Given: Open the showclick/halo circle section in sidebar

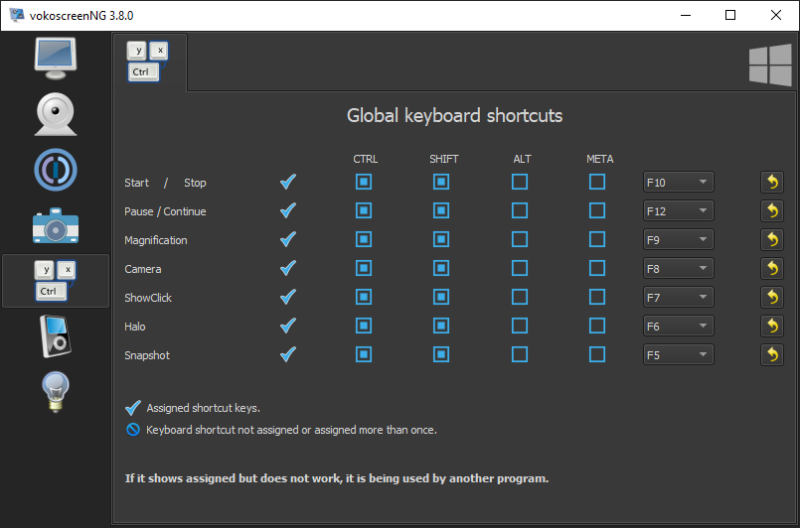Looking at the screenshot, I should [56, 169].
